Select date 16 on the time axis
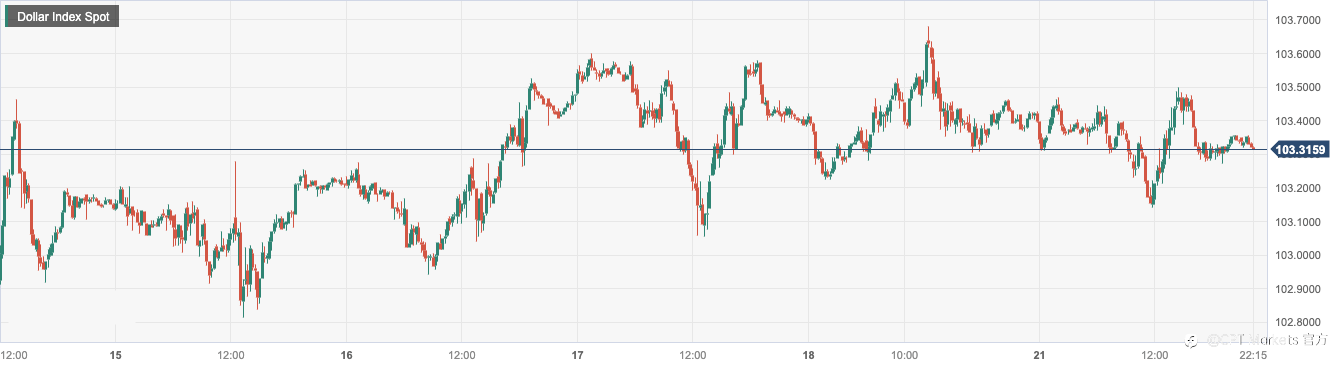 coord(347,355)
